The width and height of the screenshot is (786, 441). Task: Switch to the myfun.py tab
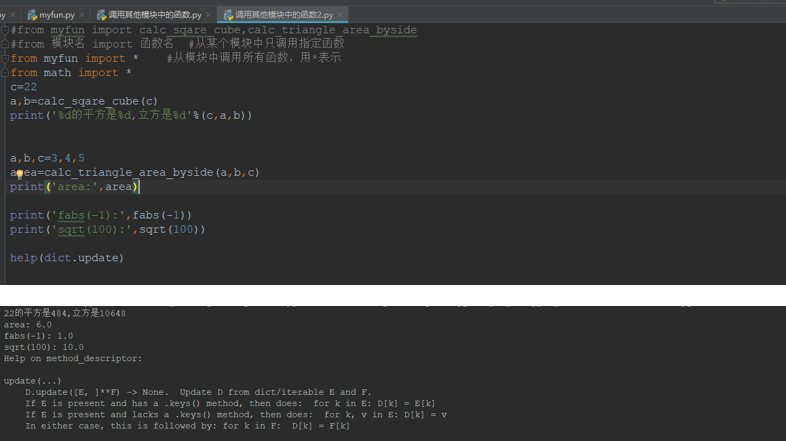(56, 15)
